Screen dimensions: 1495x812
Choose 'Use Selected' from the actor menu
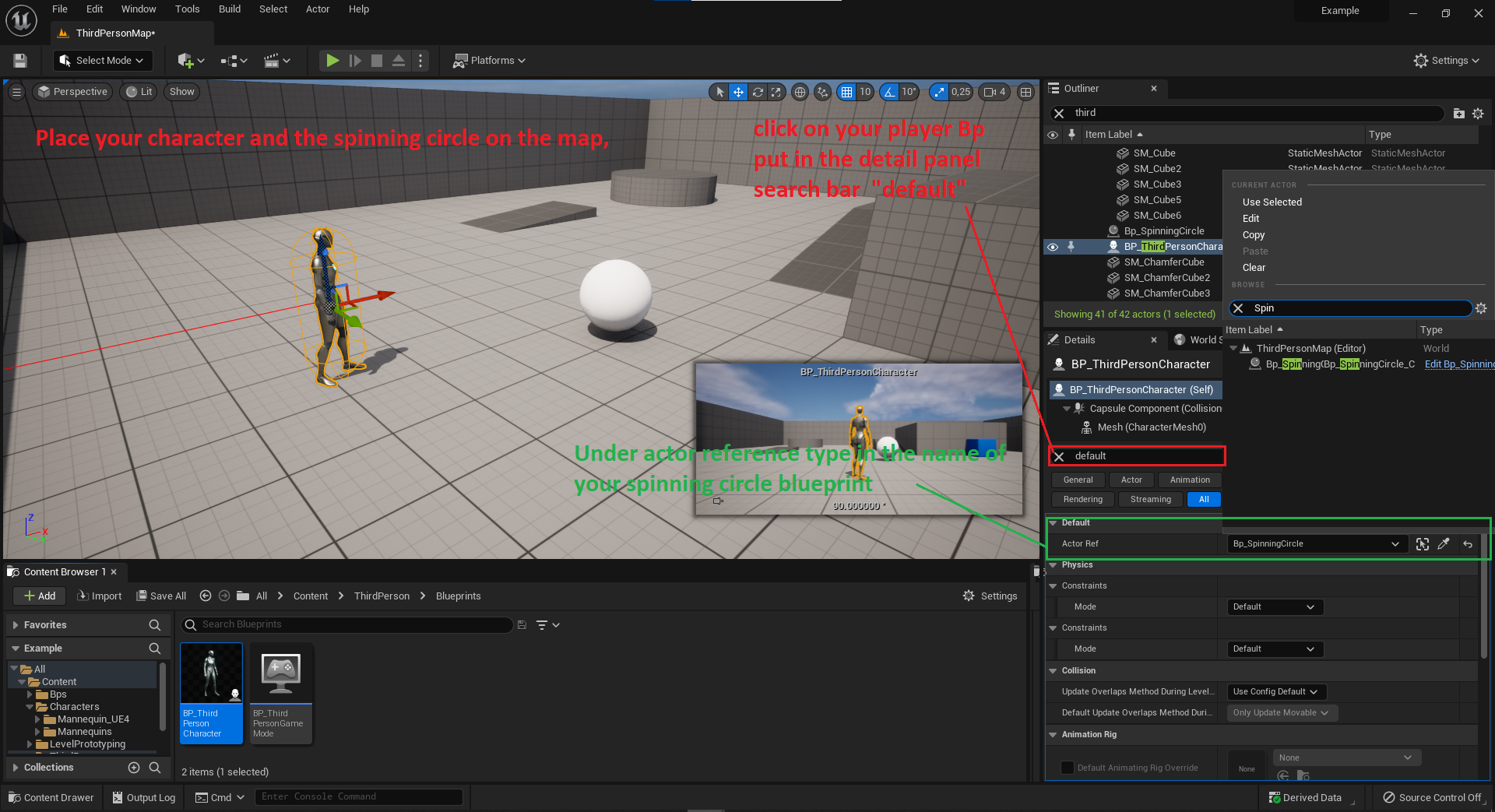point(1272,202)
